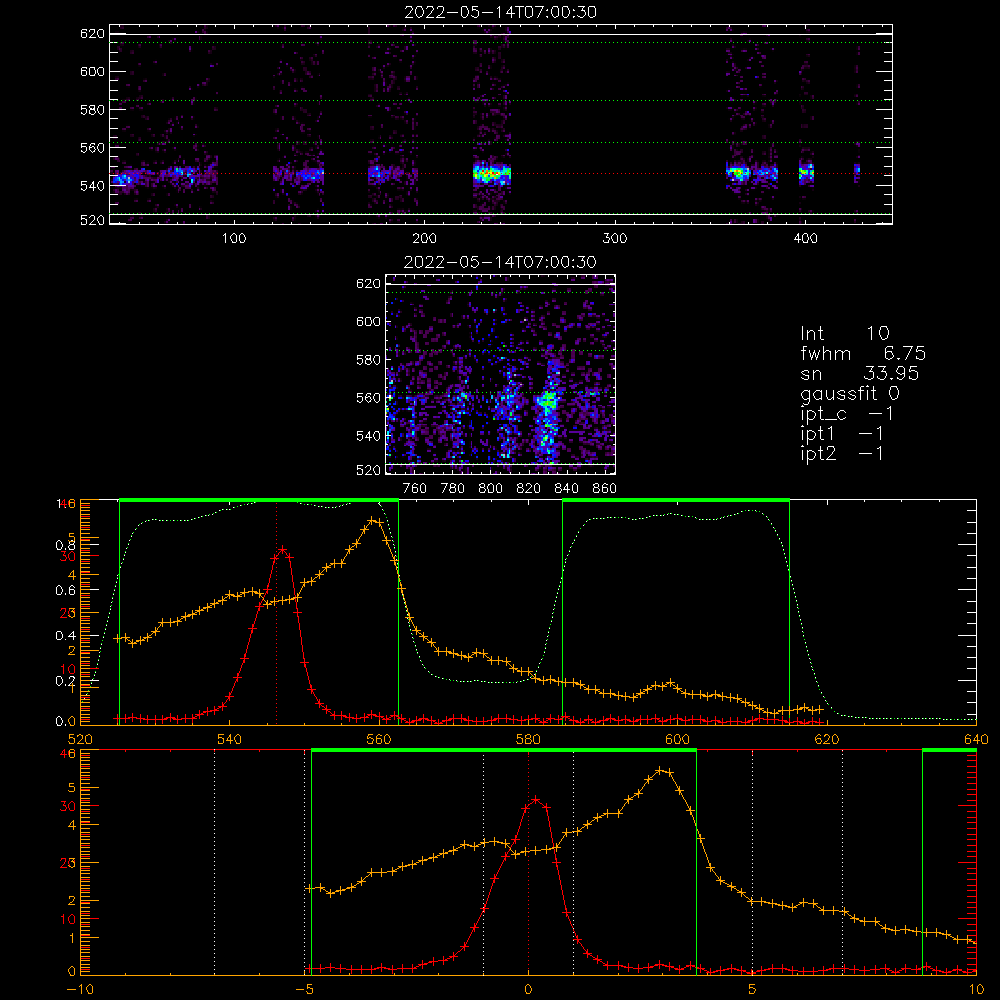Viewport: 1000px width, 1000px height.
Task: Click the x-axis label 640 of third plot
Action: click(976, 739)
